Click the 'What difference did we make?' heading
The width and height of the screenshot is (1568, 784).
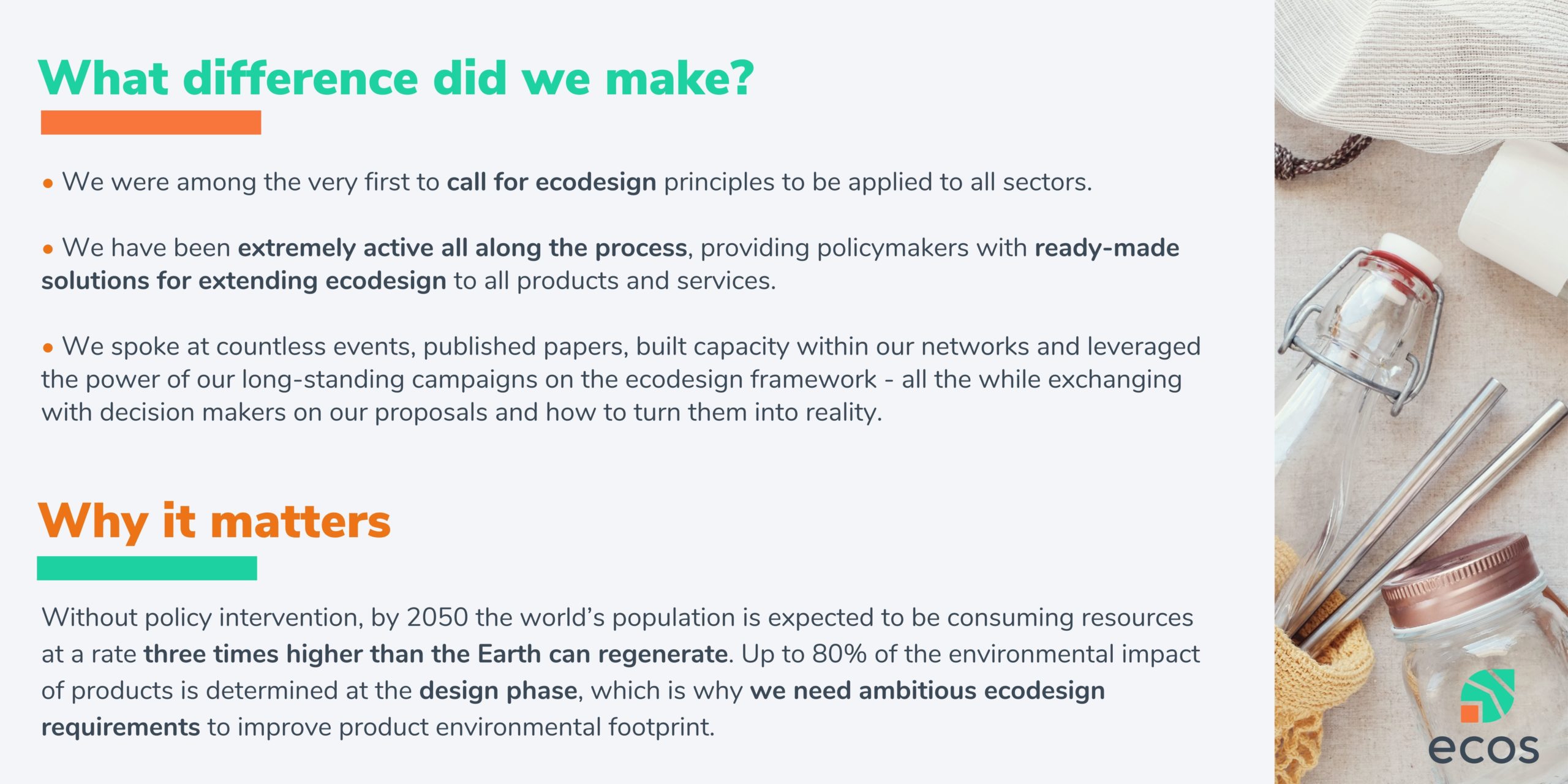(x=396, y=78)
